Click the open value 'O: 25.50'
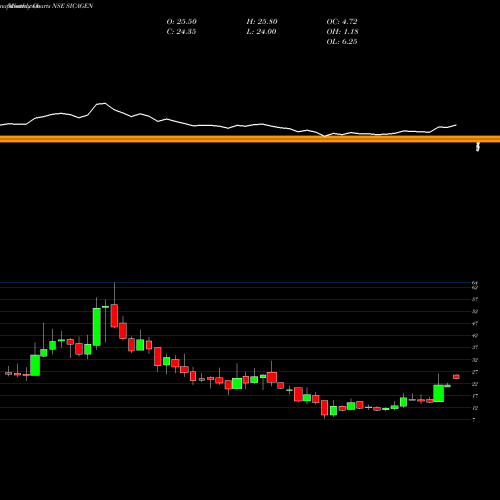Image resolution: width=500 pixels, height=500 pixels. coord(182,22)
